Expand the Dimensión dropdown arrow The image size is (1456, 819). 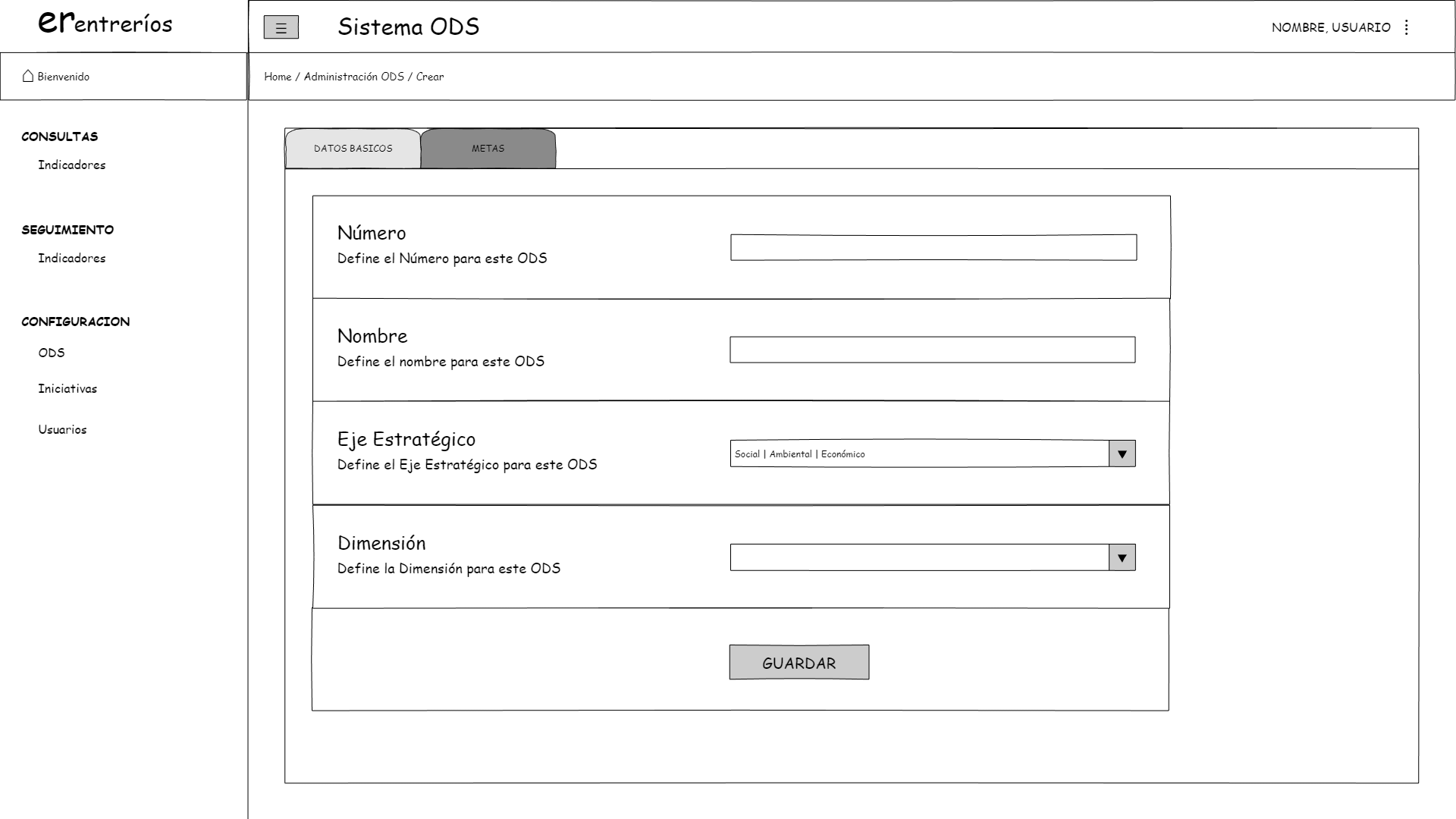point(1122,558)
